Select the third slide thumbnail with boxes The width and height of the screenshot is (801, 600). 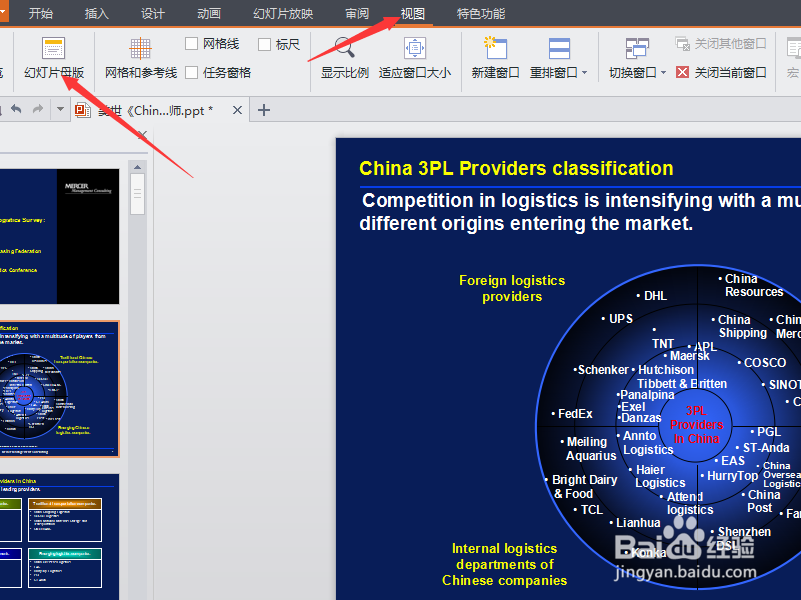coord(59,536)
